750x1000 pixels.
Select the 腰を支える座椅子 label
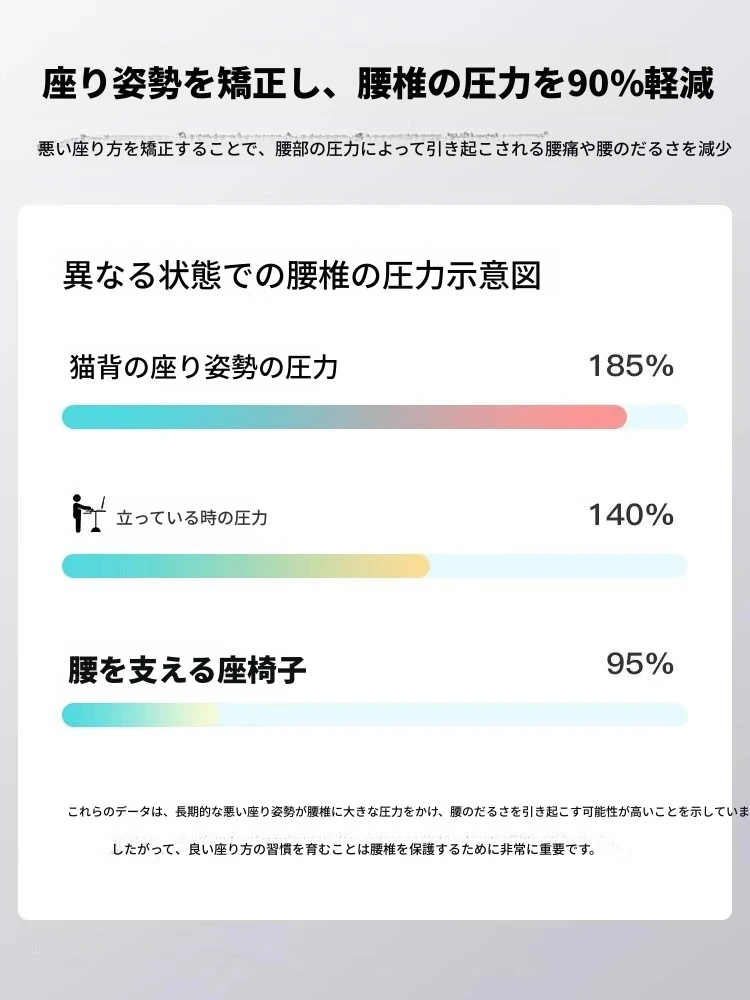click(x=188, y=670)
